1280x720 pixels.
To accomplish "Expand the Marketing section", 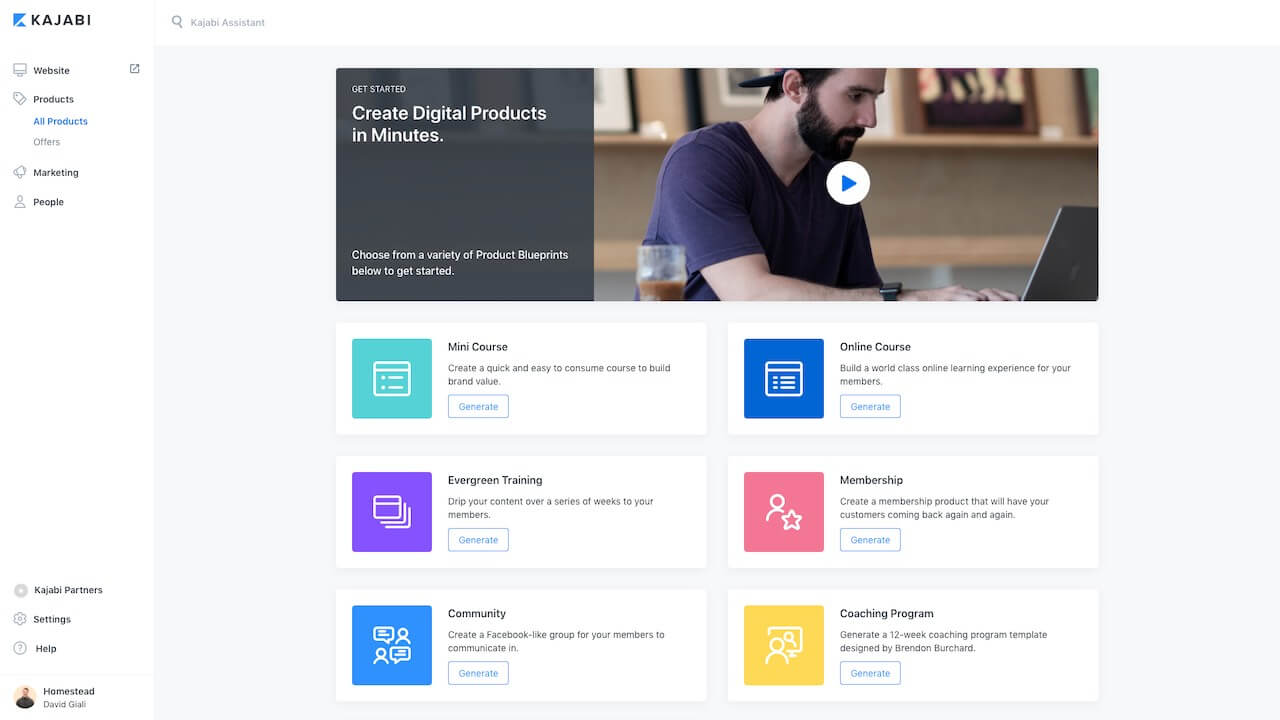I will pos(55,173).
